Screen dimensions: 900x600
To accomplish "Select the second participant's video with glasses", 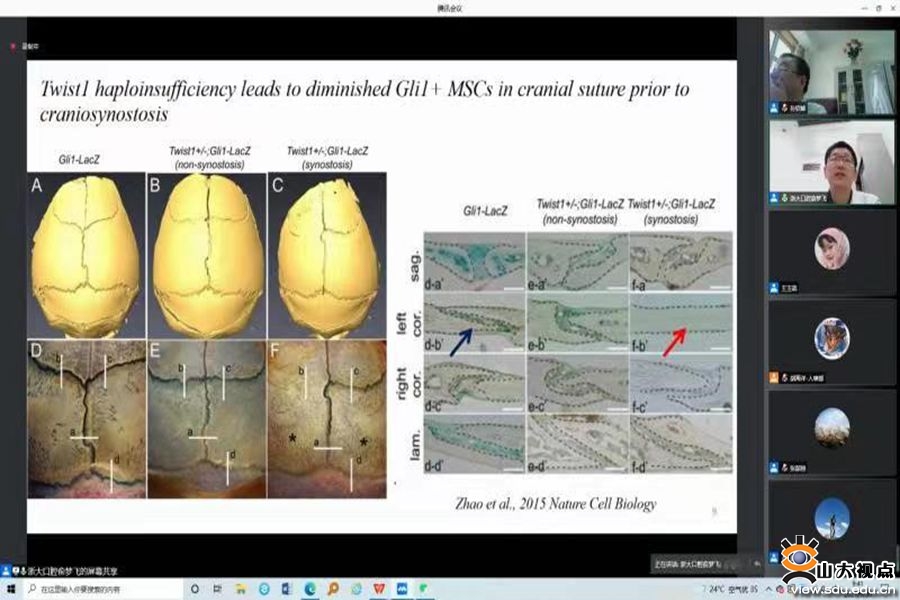I will pos(831,160).
